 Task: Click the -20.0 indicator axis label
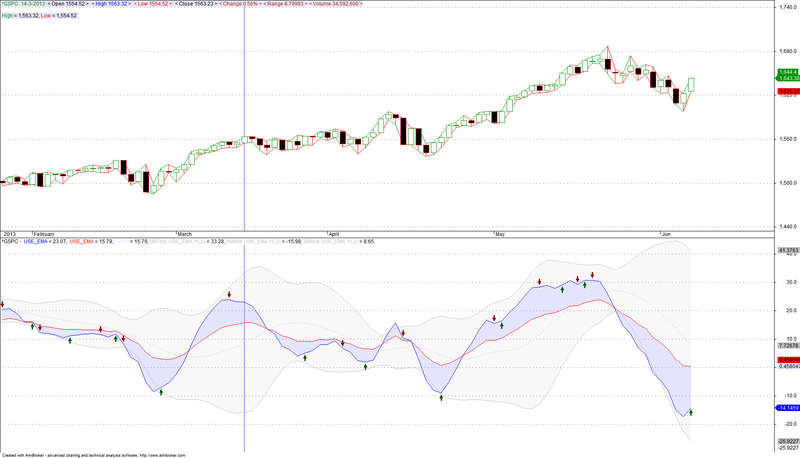(x=790, y=424)
